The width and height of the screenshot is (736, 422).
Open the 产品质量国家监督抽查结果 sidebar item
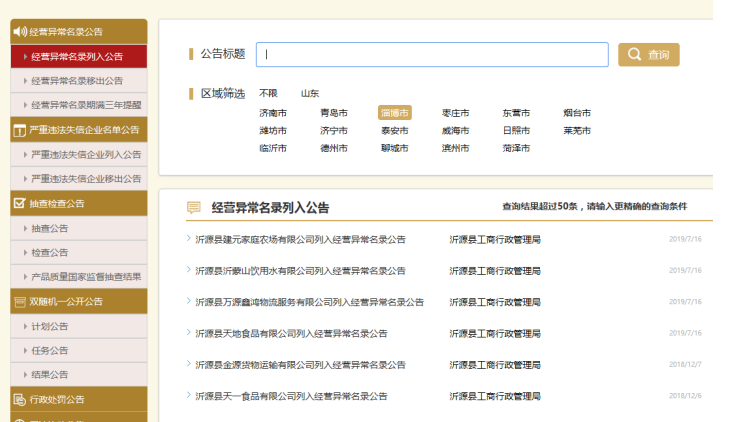(85, 277)
